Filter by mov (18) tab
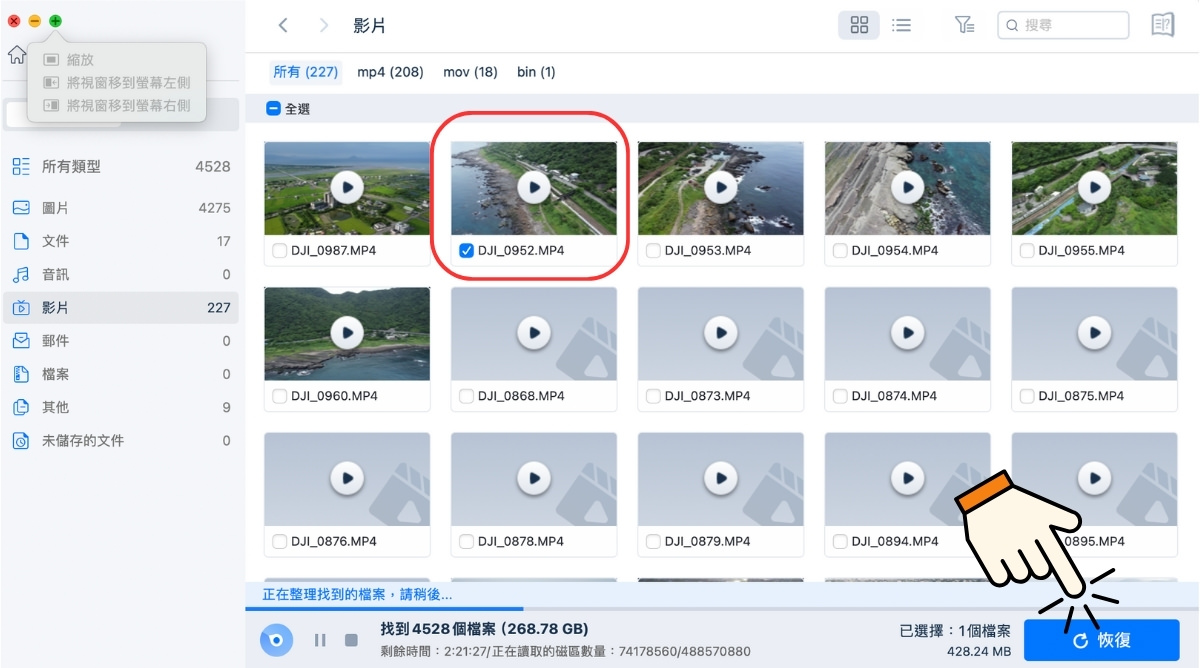 [x=470, y=72]
